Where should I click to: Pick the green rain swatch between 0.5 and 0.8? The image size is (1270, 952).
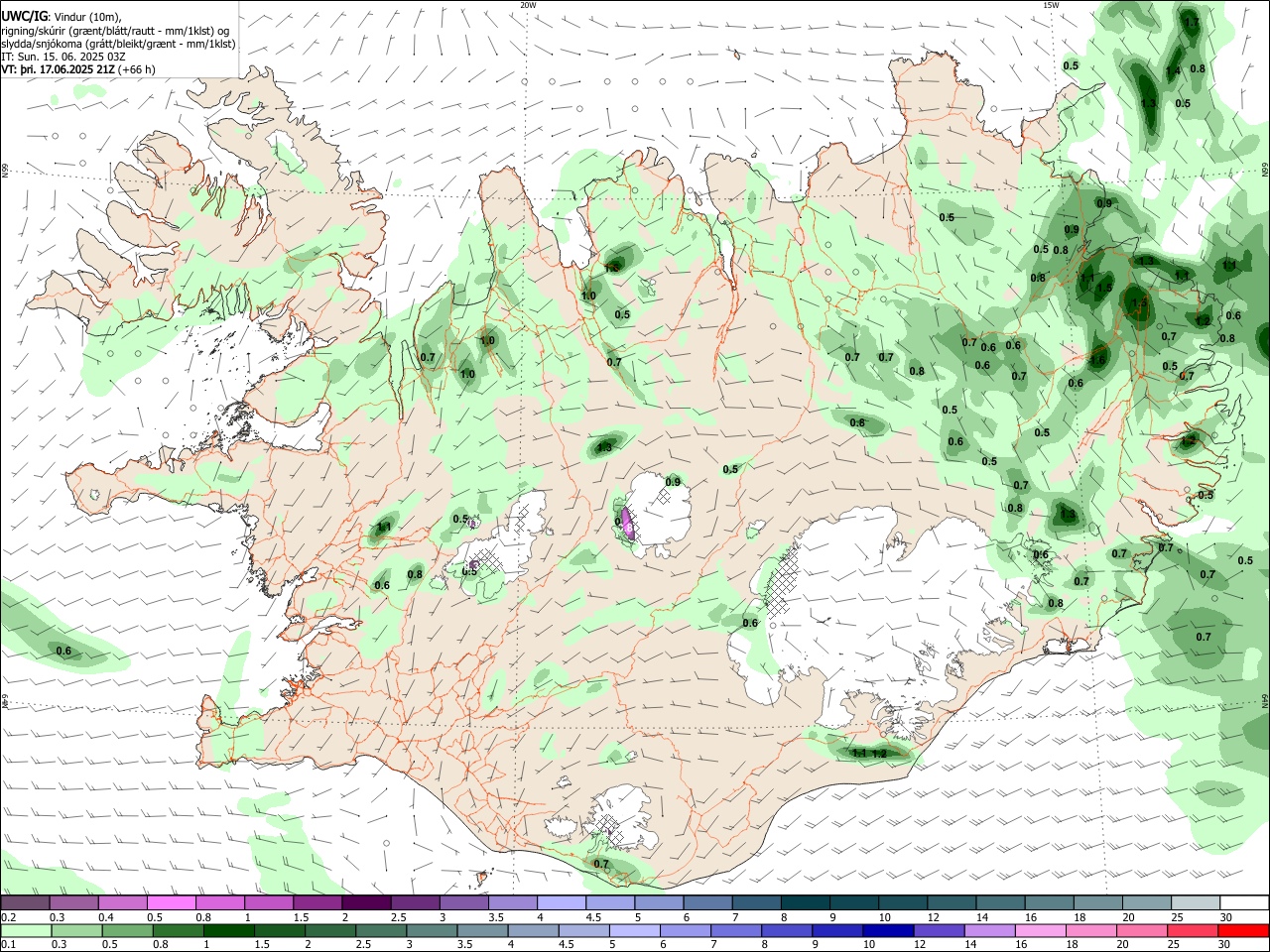click(128, 930)
